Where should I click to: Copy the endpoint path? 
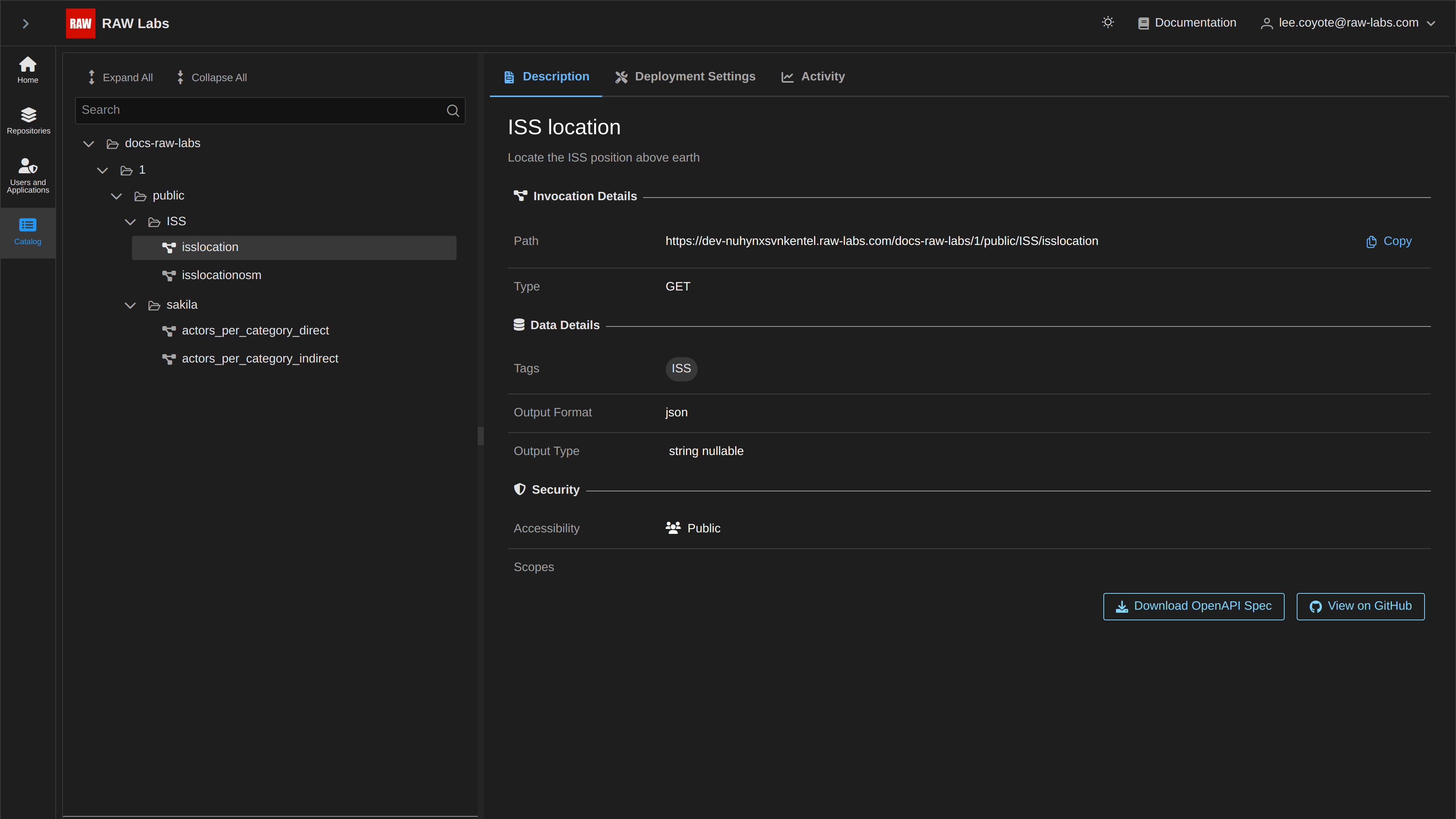coord(1389,242)
